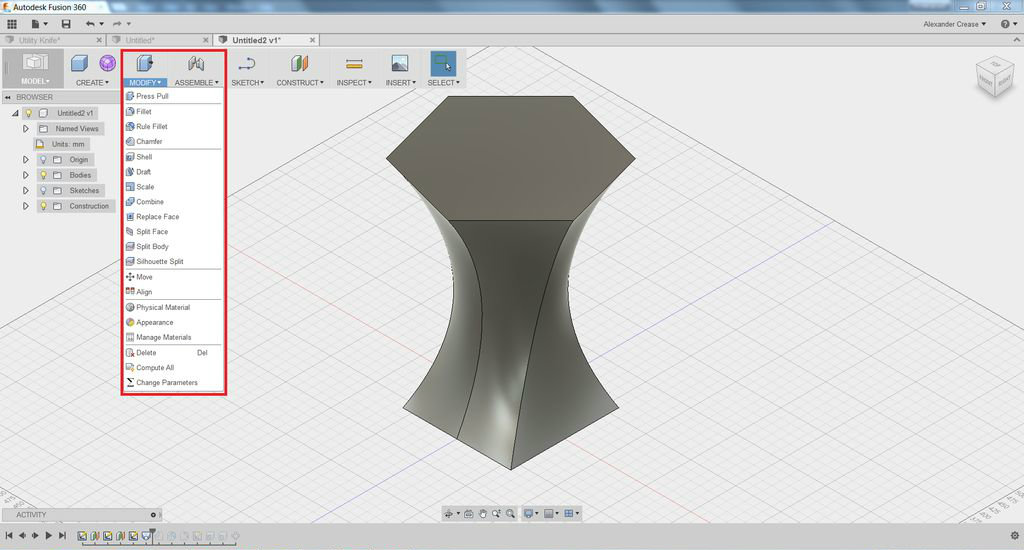Click the Undo arrow icon
This screenshot has width=1024, height=550.
(x=90, y=24)
